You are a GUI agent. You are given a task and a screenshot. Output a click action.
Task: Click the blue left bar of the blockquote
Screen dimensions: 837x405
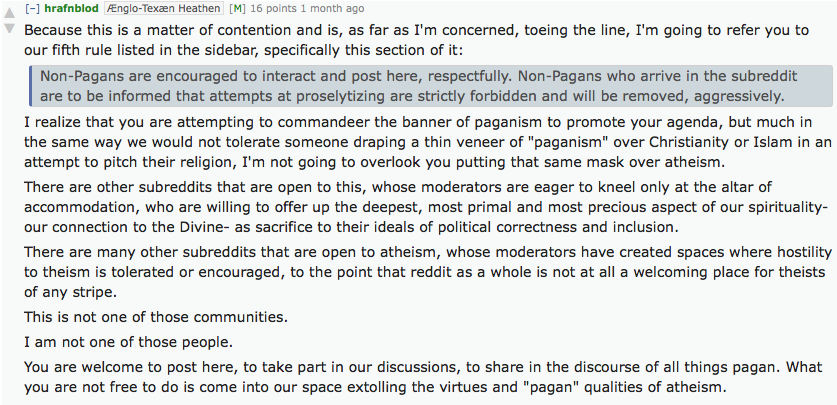(x=30, y=86)
